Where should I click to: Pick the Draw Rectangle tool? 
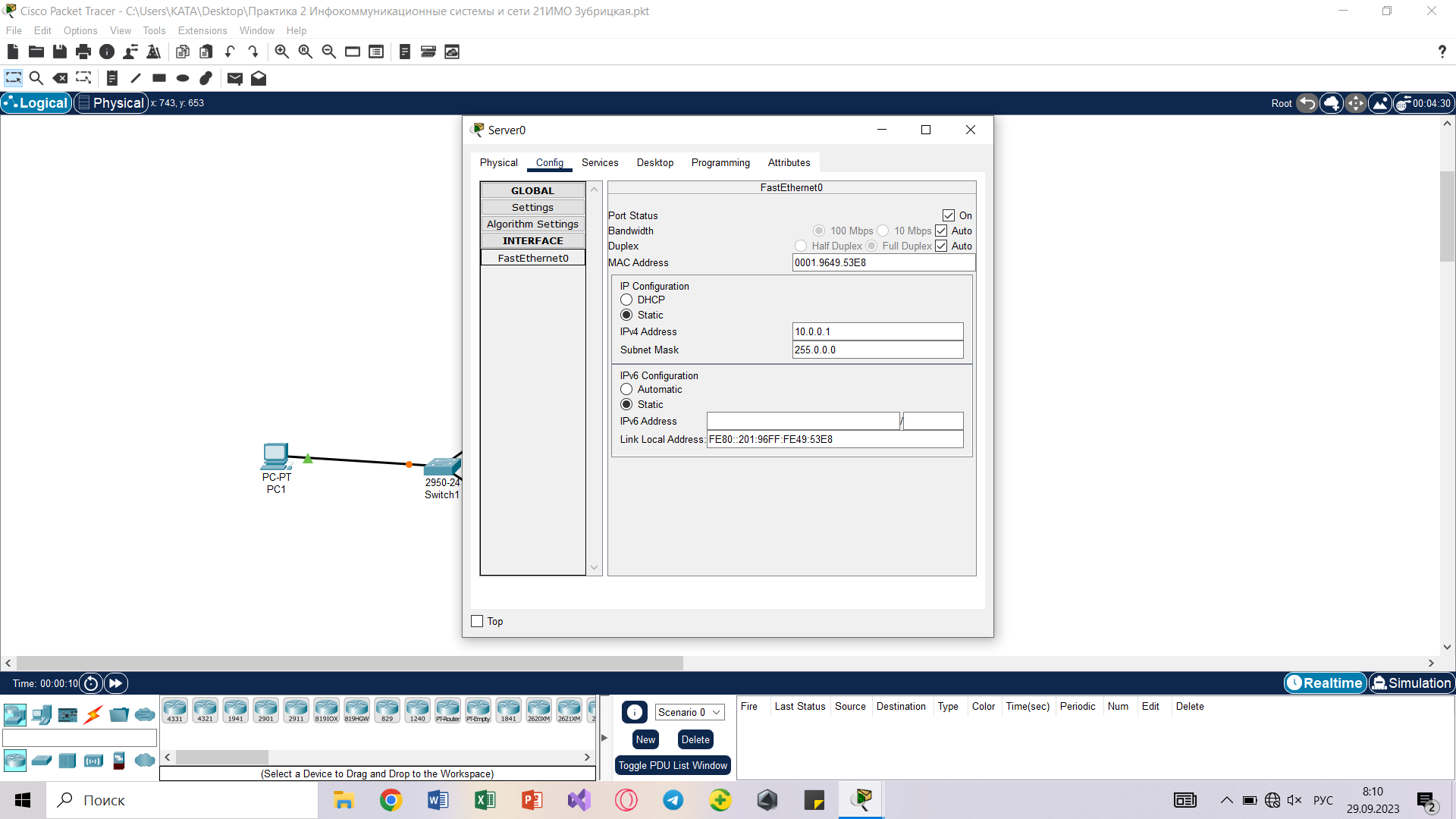[159, 78]
